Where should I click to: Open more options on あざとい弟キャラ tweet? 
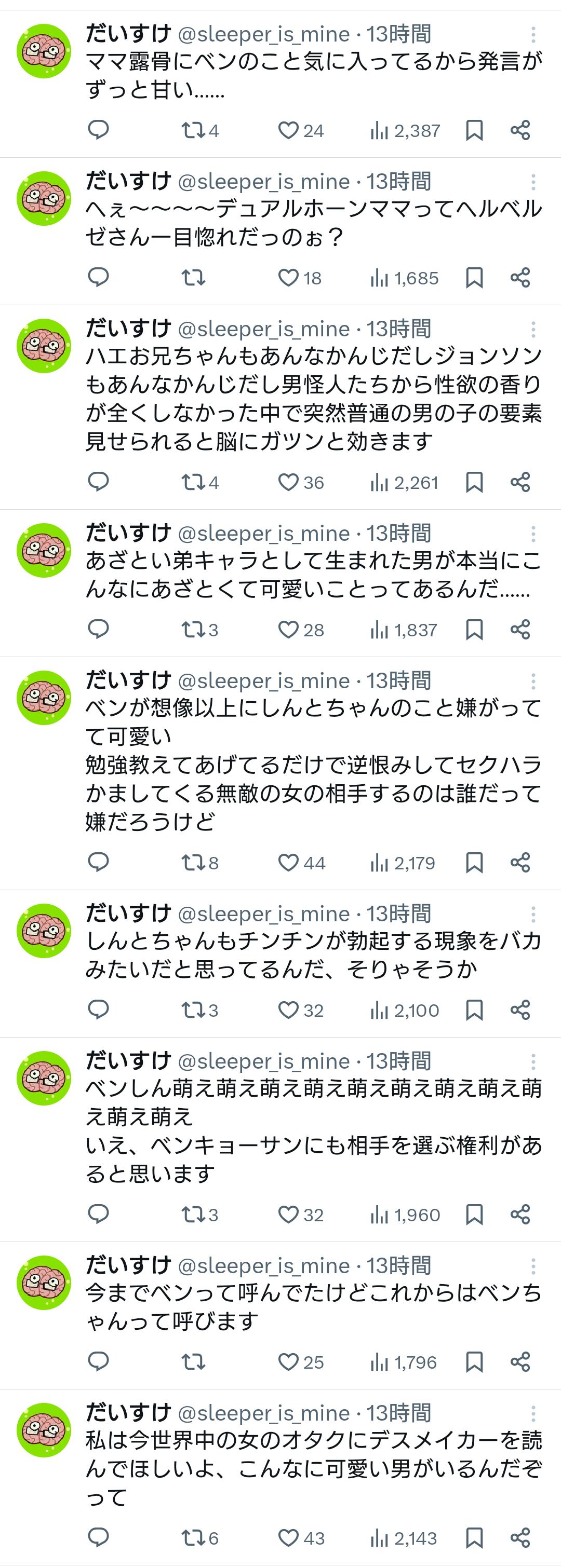(533, 534)
